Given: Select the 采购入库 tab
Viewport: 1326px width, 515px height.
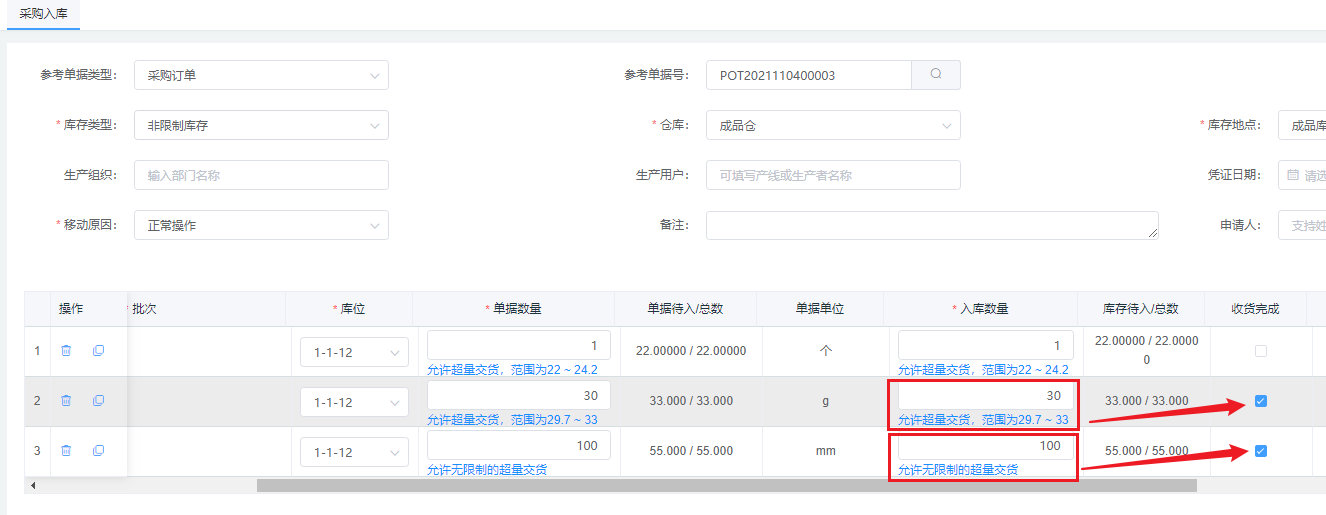Looking at the screenshot, I should tap(43, 14).
